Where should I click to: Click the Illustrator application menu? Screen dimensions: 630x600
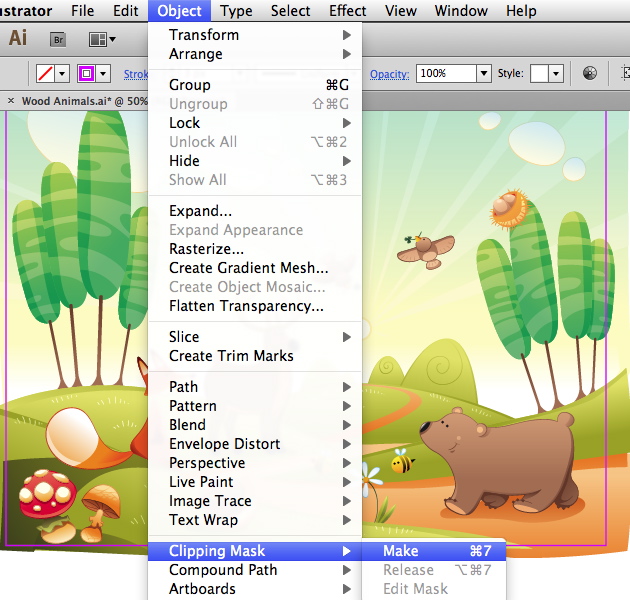(x=26, y=11)
